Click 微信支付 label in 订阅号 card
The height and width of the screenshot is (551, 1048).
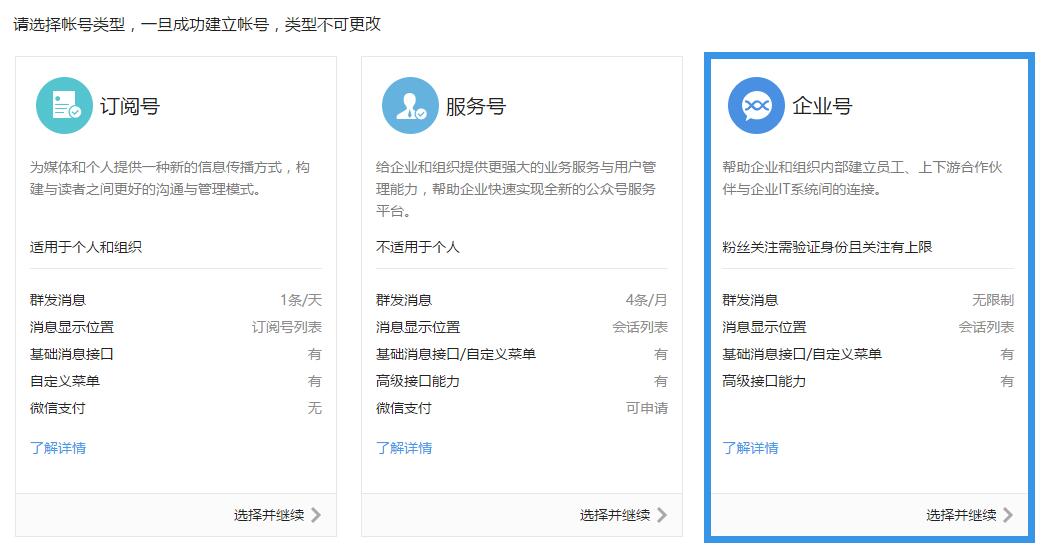pos(57,408)
